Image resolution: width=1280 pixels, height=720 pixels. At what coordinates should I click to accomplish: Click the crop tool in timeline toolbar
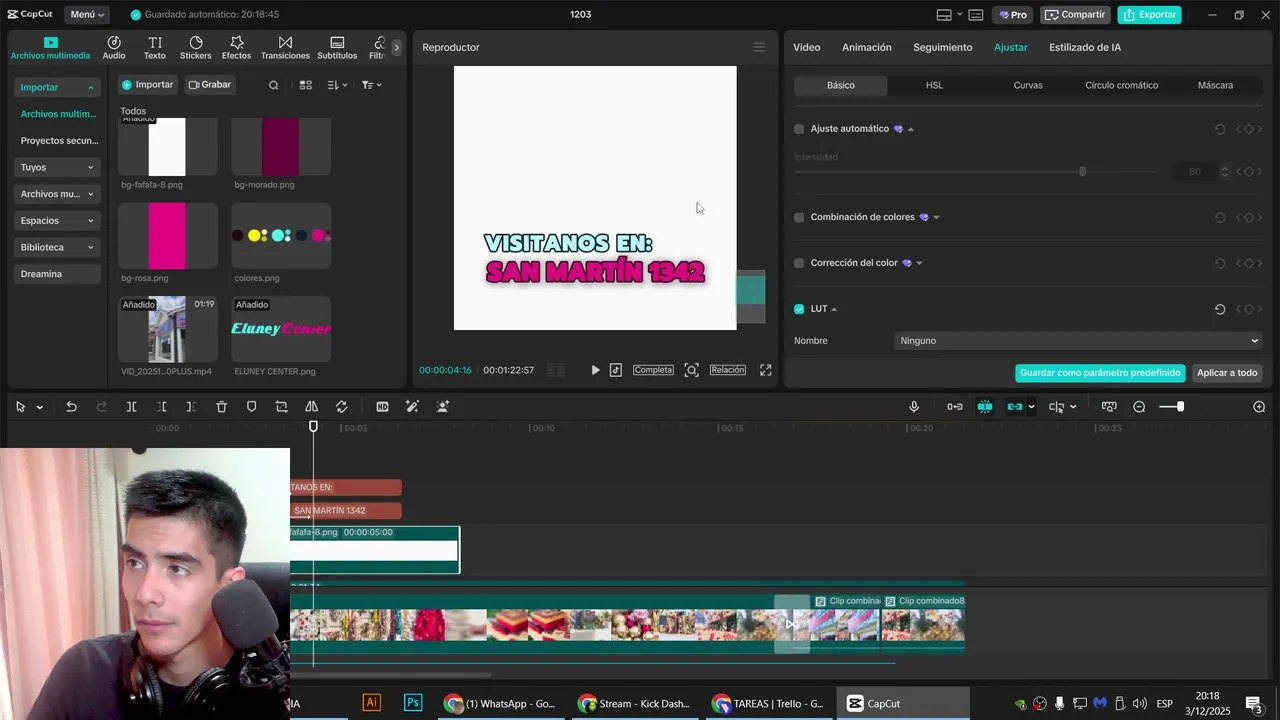[281, 407]
